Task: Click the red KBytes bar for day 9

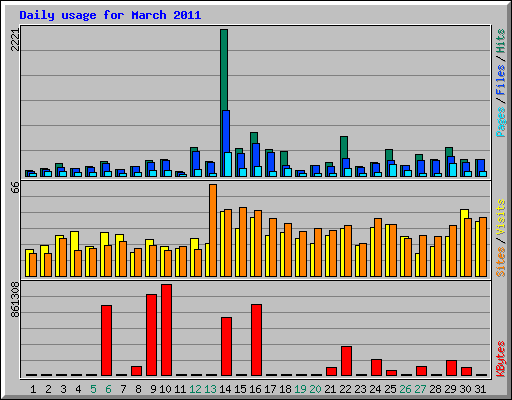Action: coord(151,335)
